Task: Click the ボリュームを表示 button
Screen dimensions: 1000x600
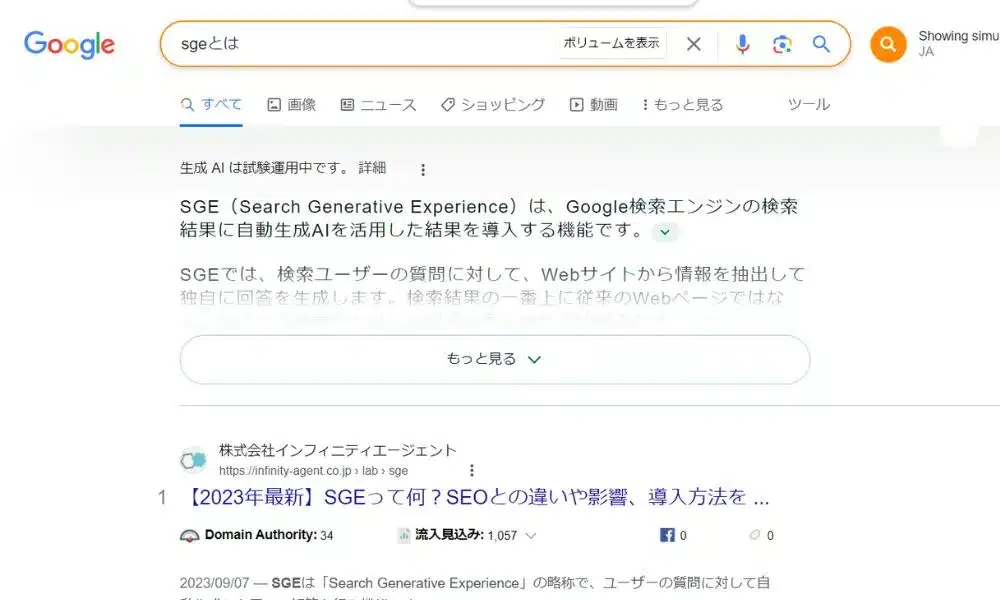Action: click(611, 43)
